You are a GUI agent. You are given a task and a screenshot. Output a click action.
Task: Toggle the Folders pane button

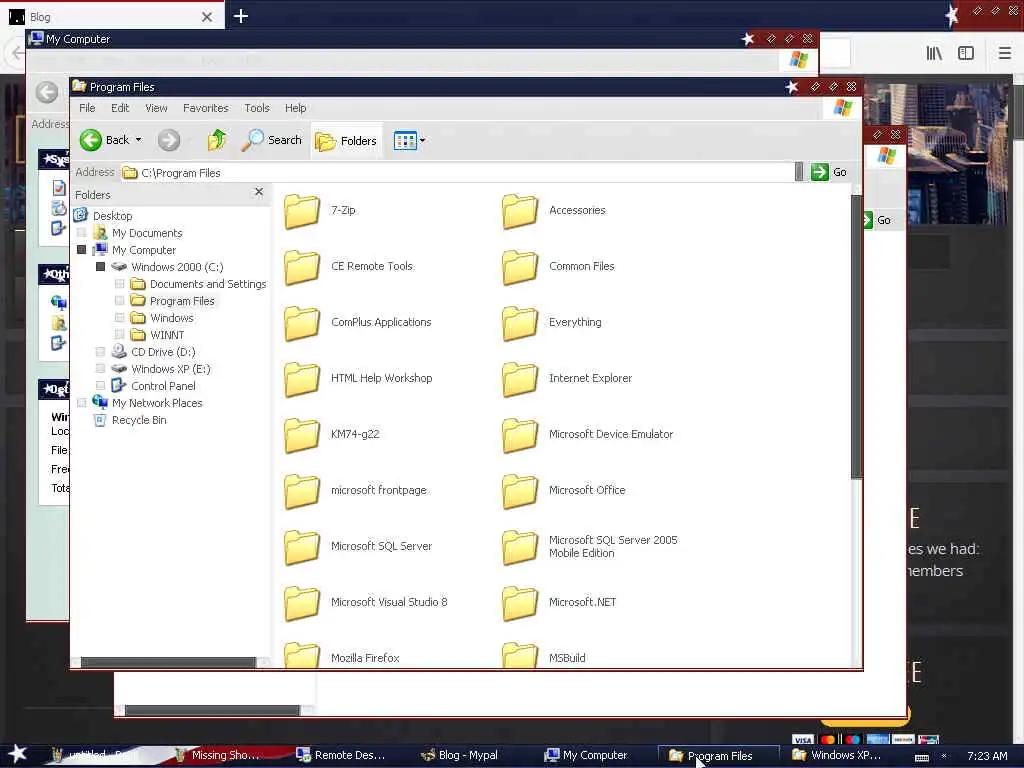[346, 140]
